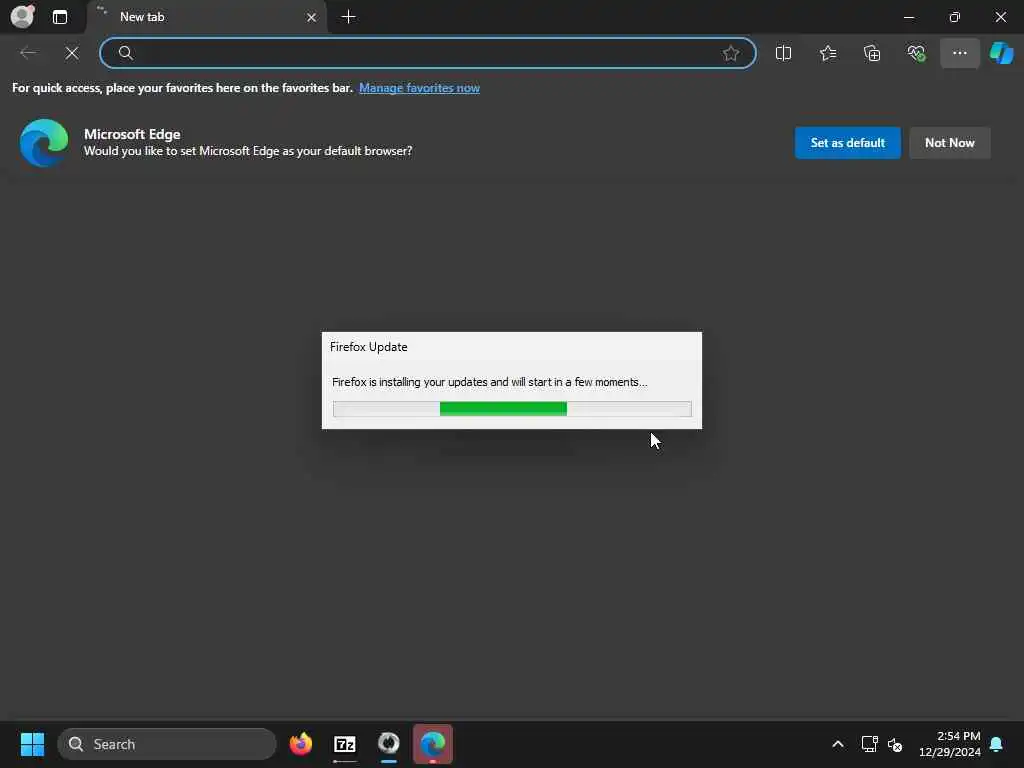
Task: Open Collections icon
Action: click(x=872, y=53)
